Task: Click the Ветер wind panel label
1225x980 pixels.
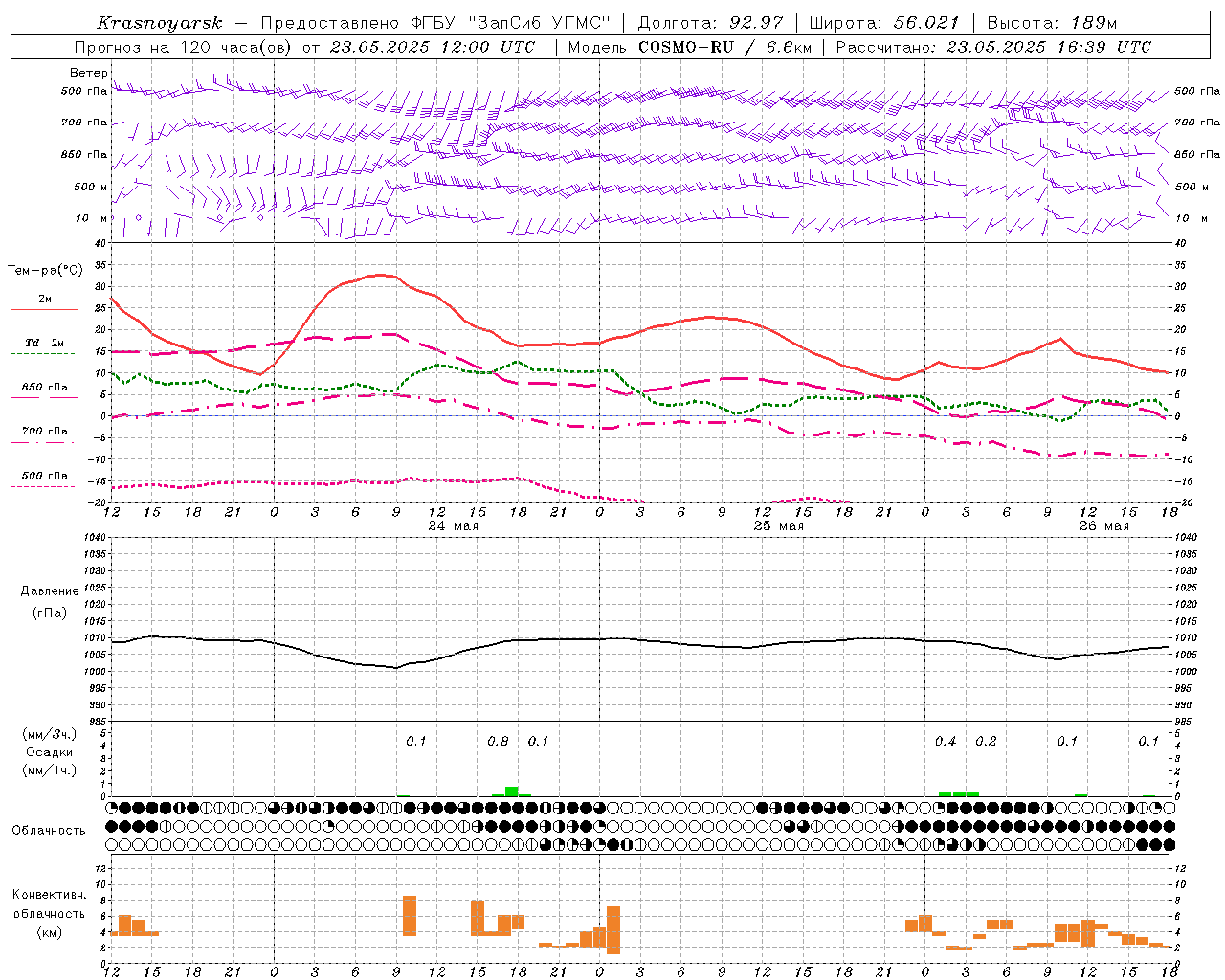Action: tap(88, 73)
